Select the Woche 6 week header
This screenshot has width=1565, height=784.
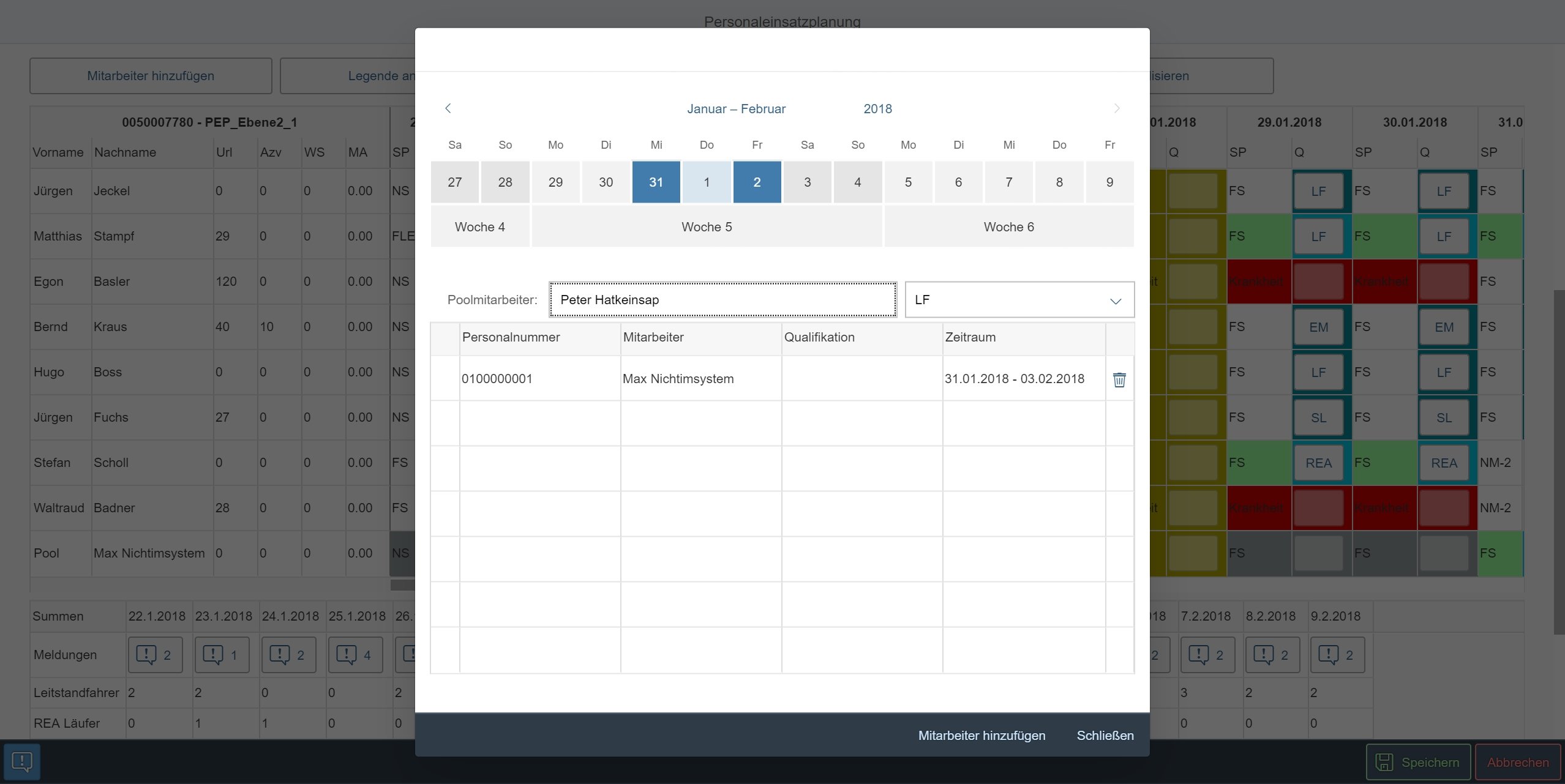coord(1008,227)
